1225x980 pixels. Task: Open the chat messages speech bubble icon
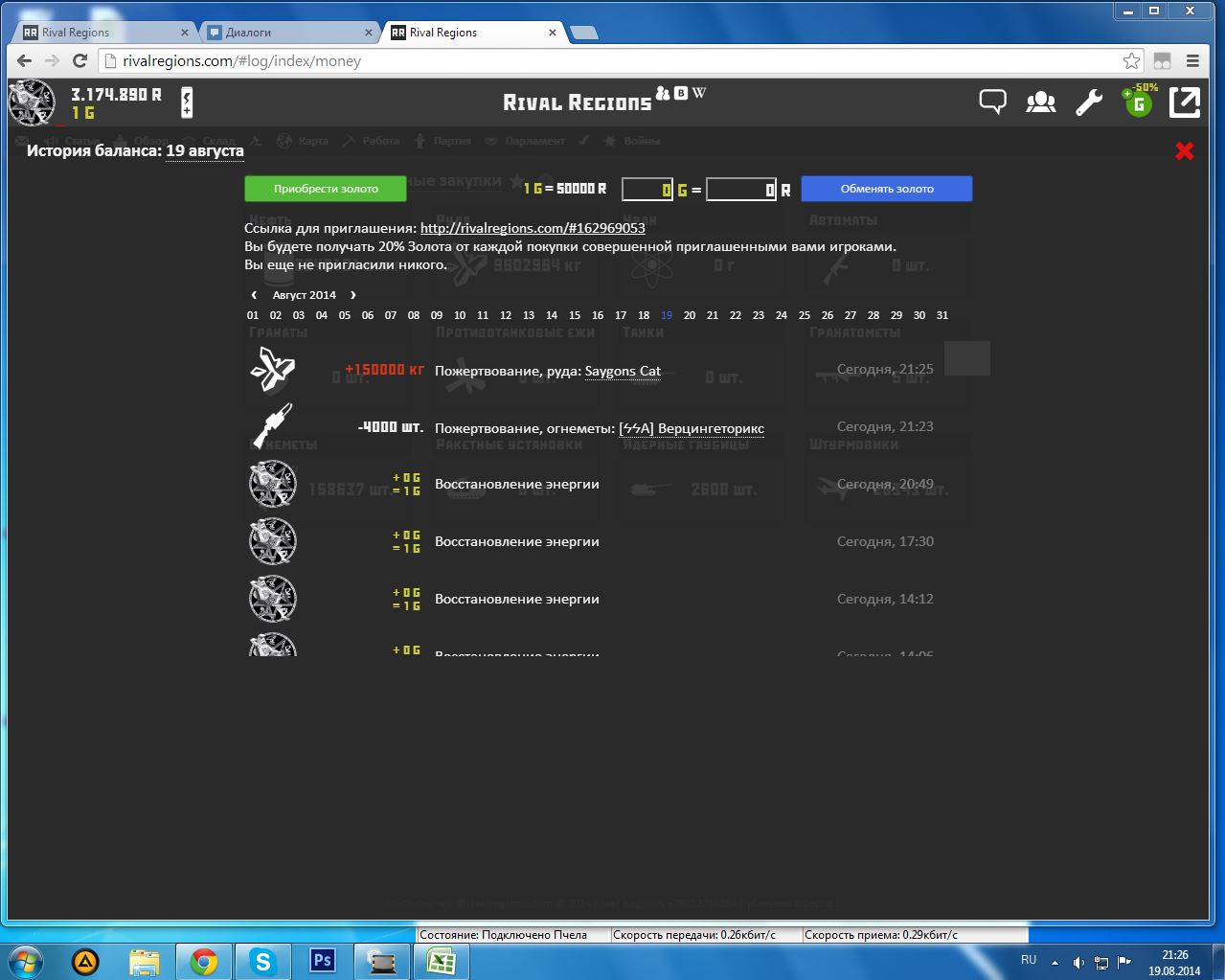[x=993, y=102]
